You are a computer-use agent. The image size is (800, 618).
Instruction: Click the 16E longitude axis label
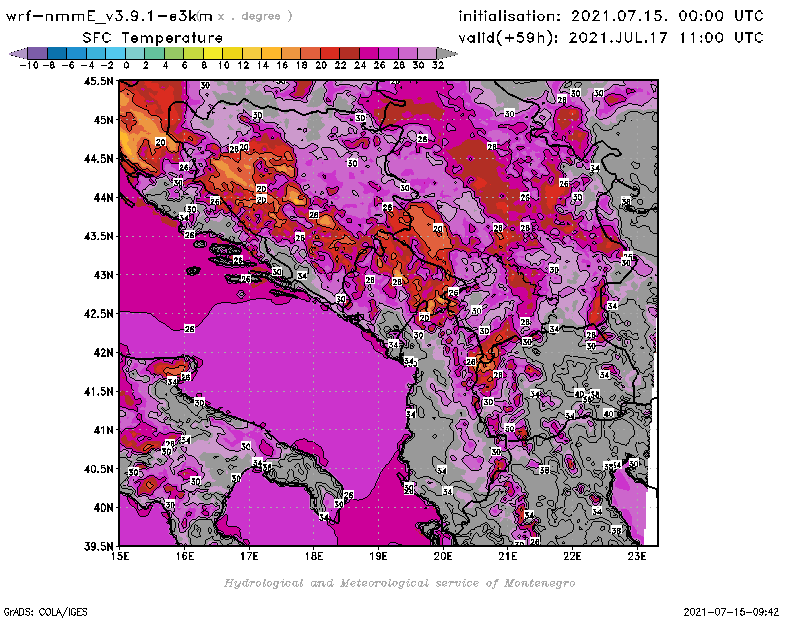[185, 556]
